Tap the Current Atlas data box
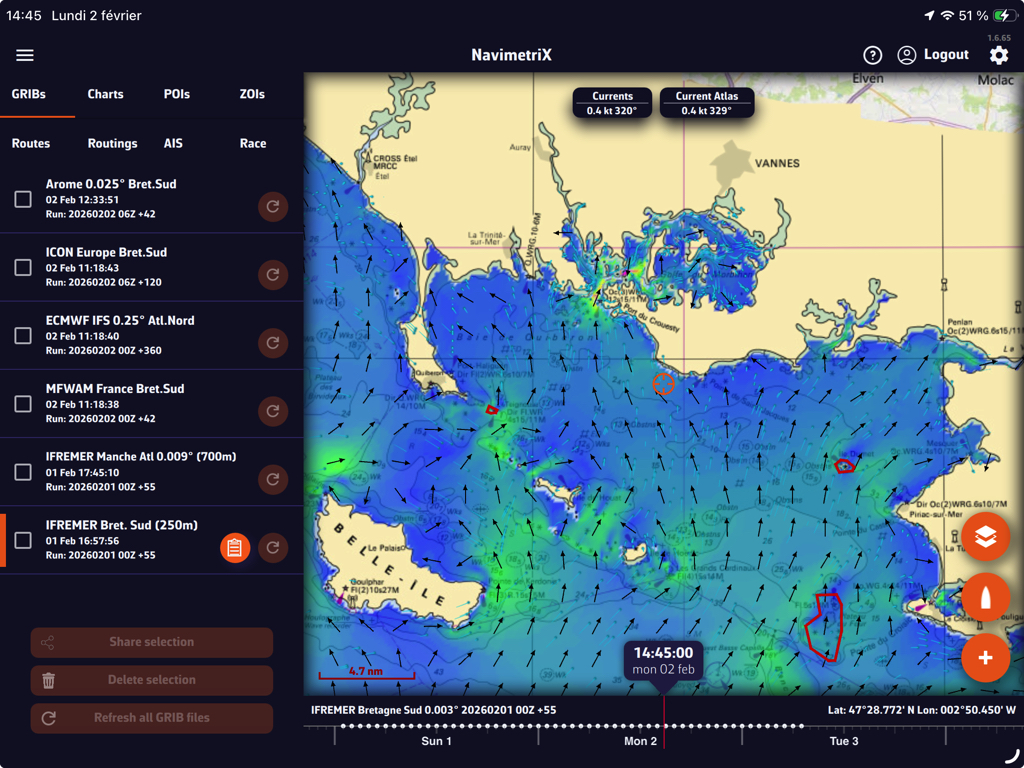The width and height of the screenshot is (1024, 768). point(706,103)
